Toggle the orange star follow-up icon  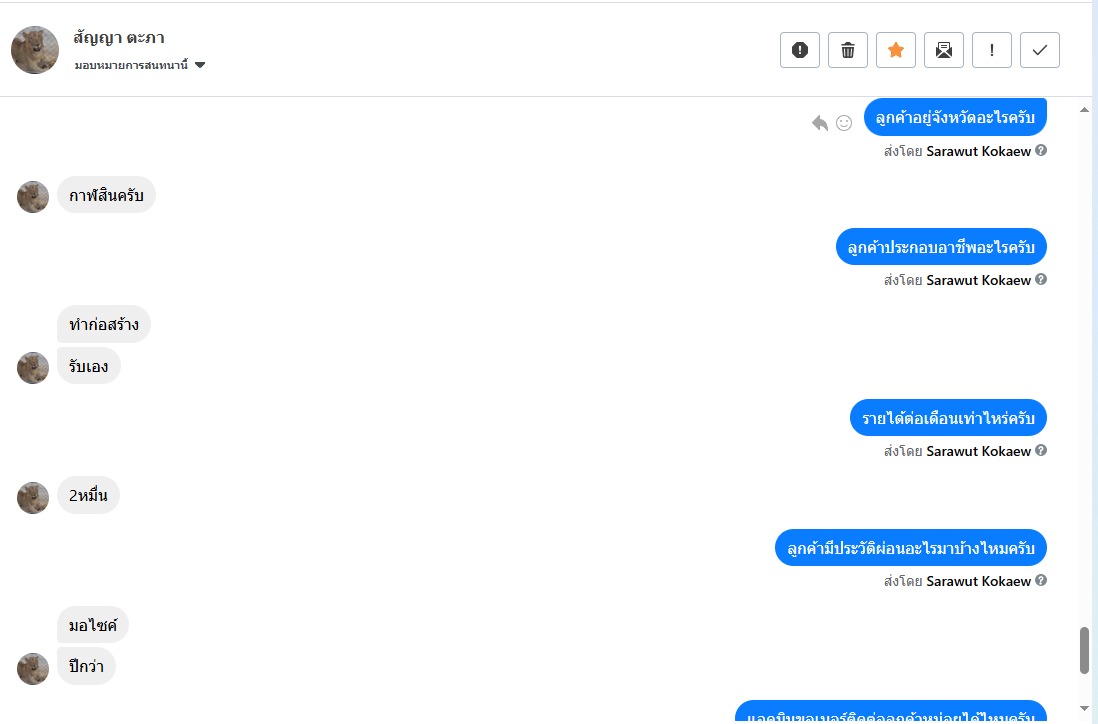pyautogui.click(x=896, y=50)
